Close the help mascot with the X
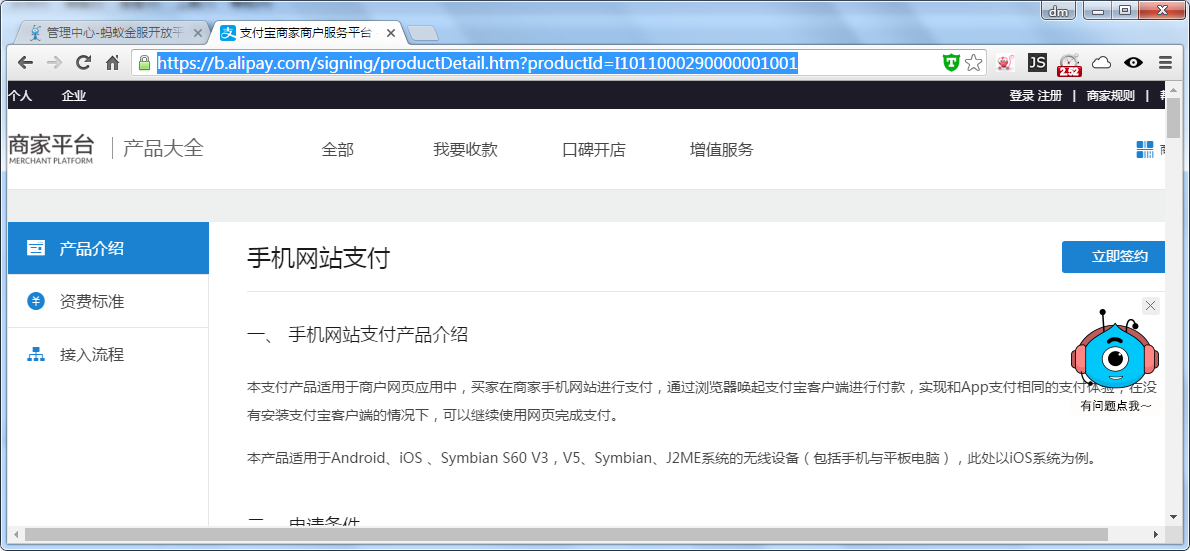The width and height of the screenshot is (1190, 551). [x=1151, y=306]
